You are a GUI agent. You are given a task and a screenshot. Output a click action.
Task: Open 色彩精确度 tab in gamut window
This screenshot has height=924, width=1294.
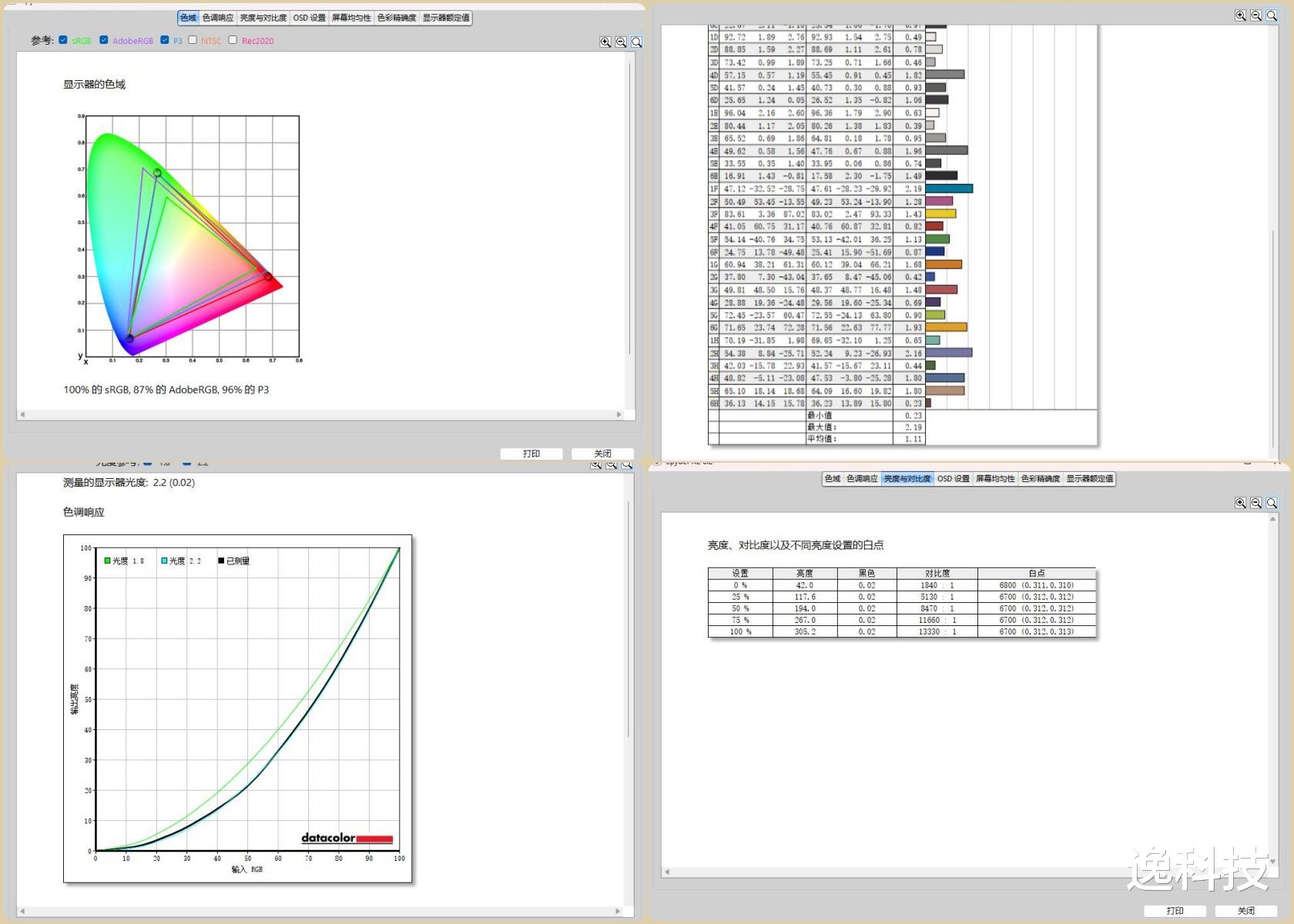(x=397, y=18)
